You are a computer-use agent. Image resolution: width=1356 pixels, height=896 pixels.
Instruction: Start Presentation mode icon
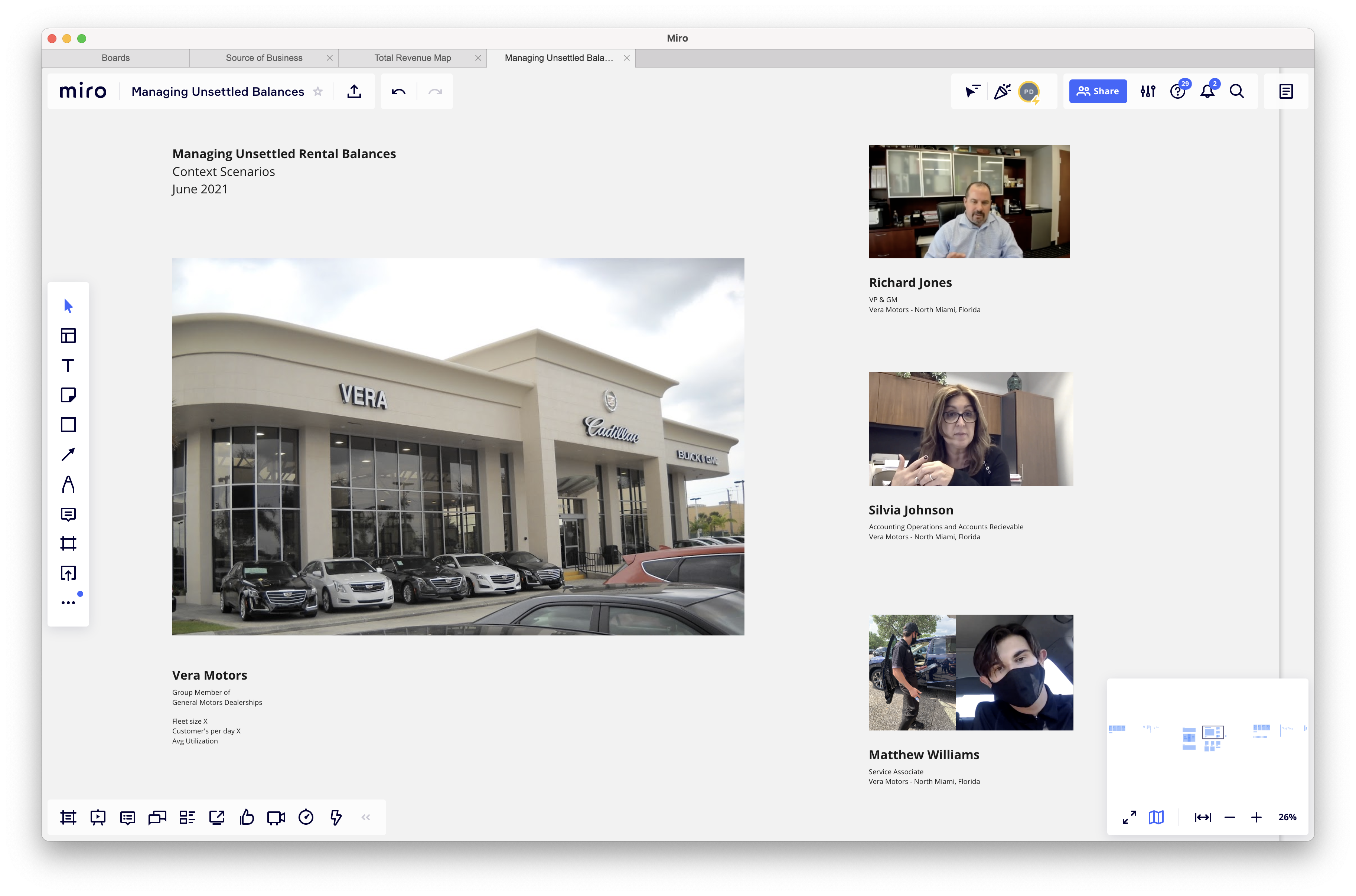tap(98, 817)
